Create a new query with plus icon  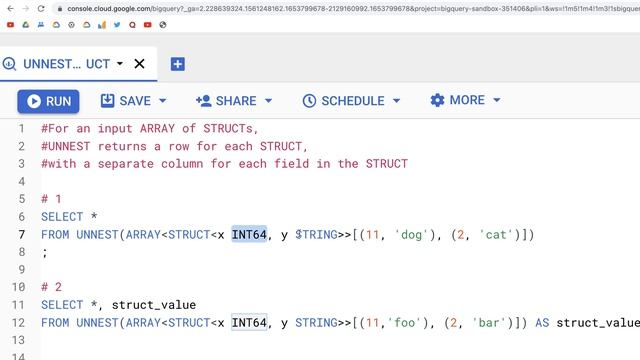tap(178, 64)
